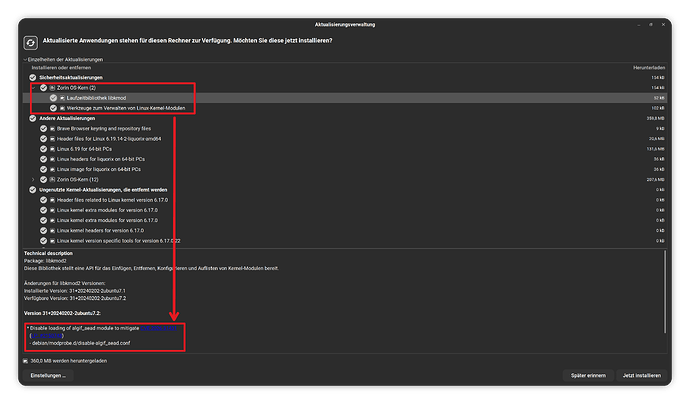Screen dimensions: 690x404
Task: Uncheck Linux image for liquorix checkbox
Action: tap(43, 169)
